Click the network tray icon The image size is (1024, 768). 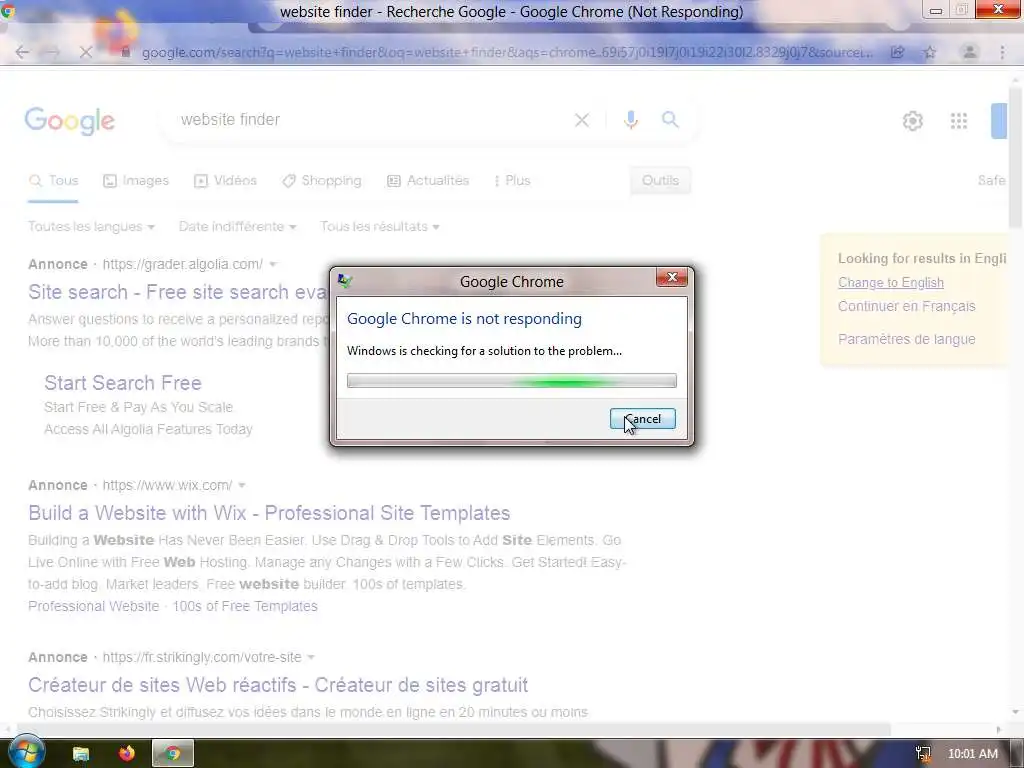pos(923,754)
